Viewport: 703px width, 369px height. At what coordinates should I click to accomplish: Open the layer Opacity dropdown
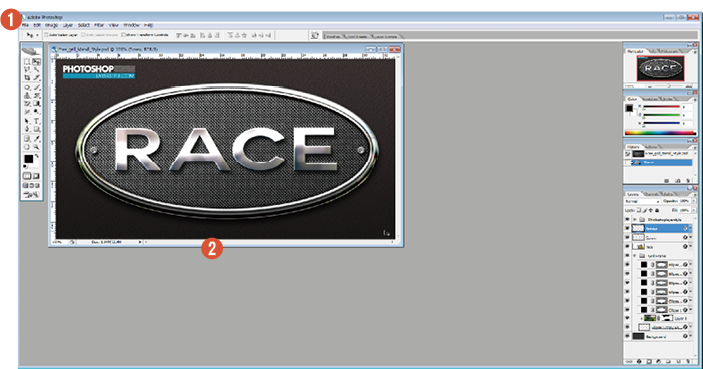[x=694, y=201]
